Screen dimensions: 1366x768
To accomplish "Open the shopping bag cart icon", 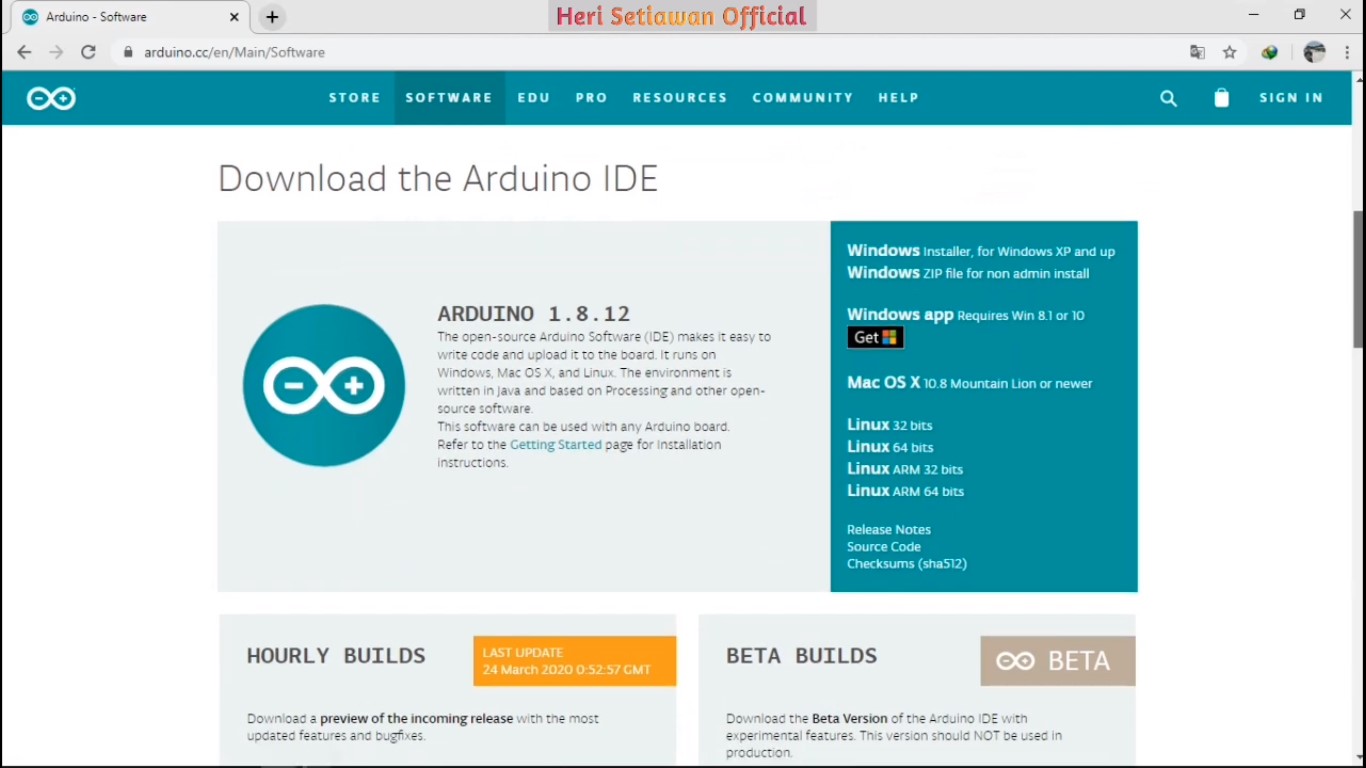I will (x=1221, y=98).
